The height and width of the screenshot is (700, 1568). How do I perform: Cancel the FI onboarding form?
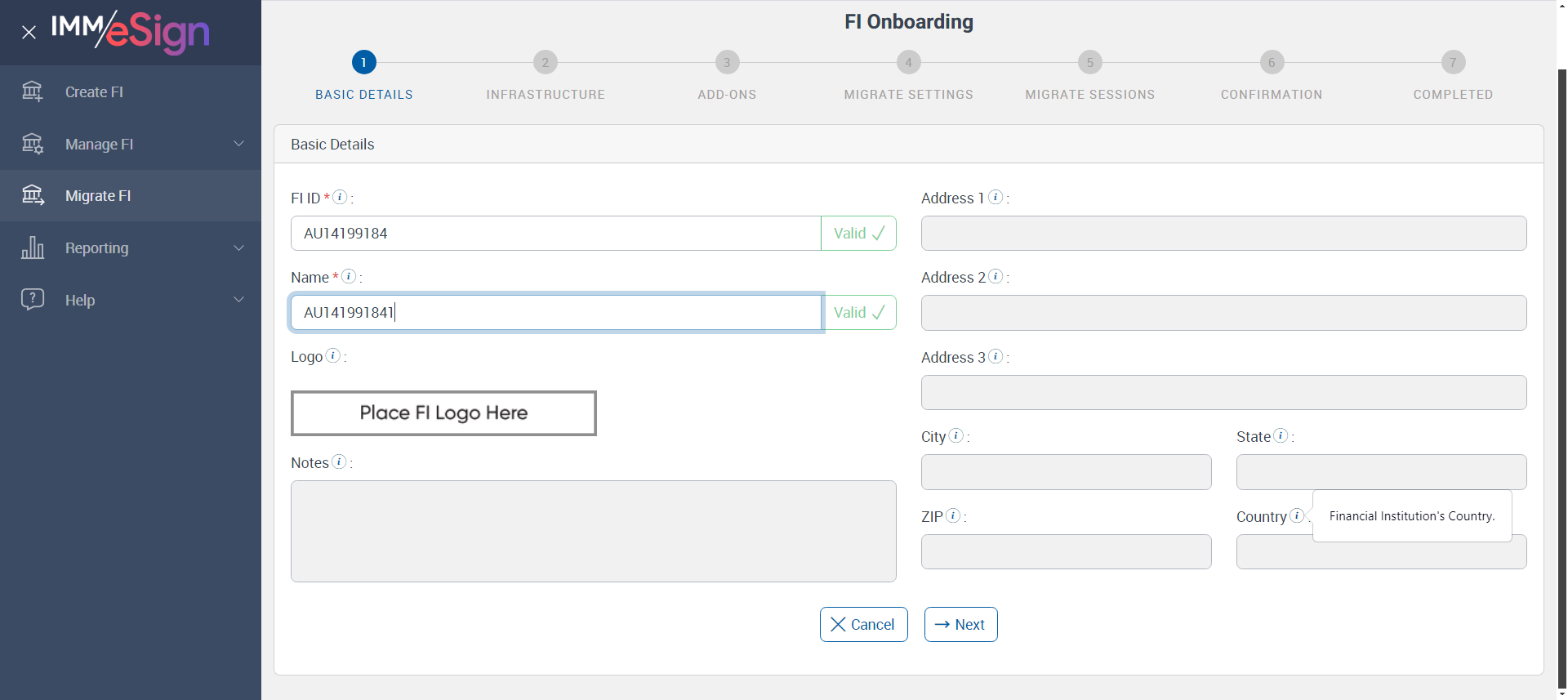[x=863, y=625]
